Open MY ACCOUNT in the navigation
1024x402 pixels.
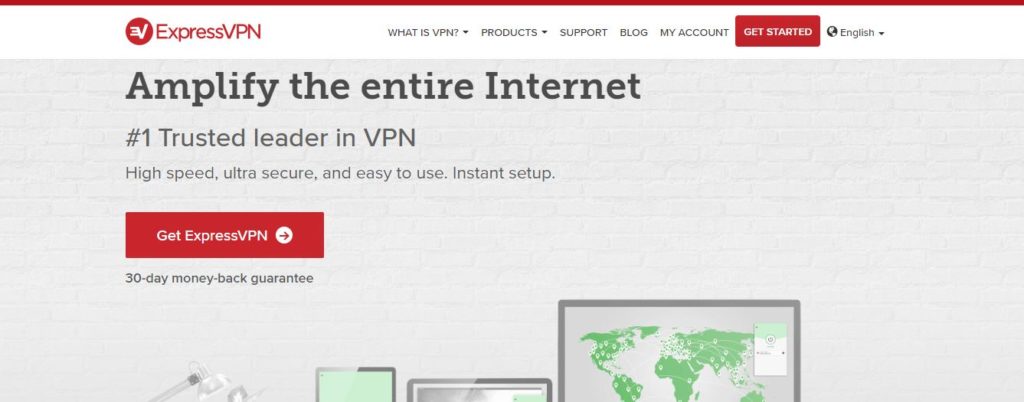[x=694, y=33]
